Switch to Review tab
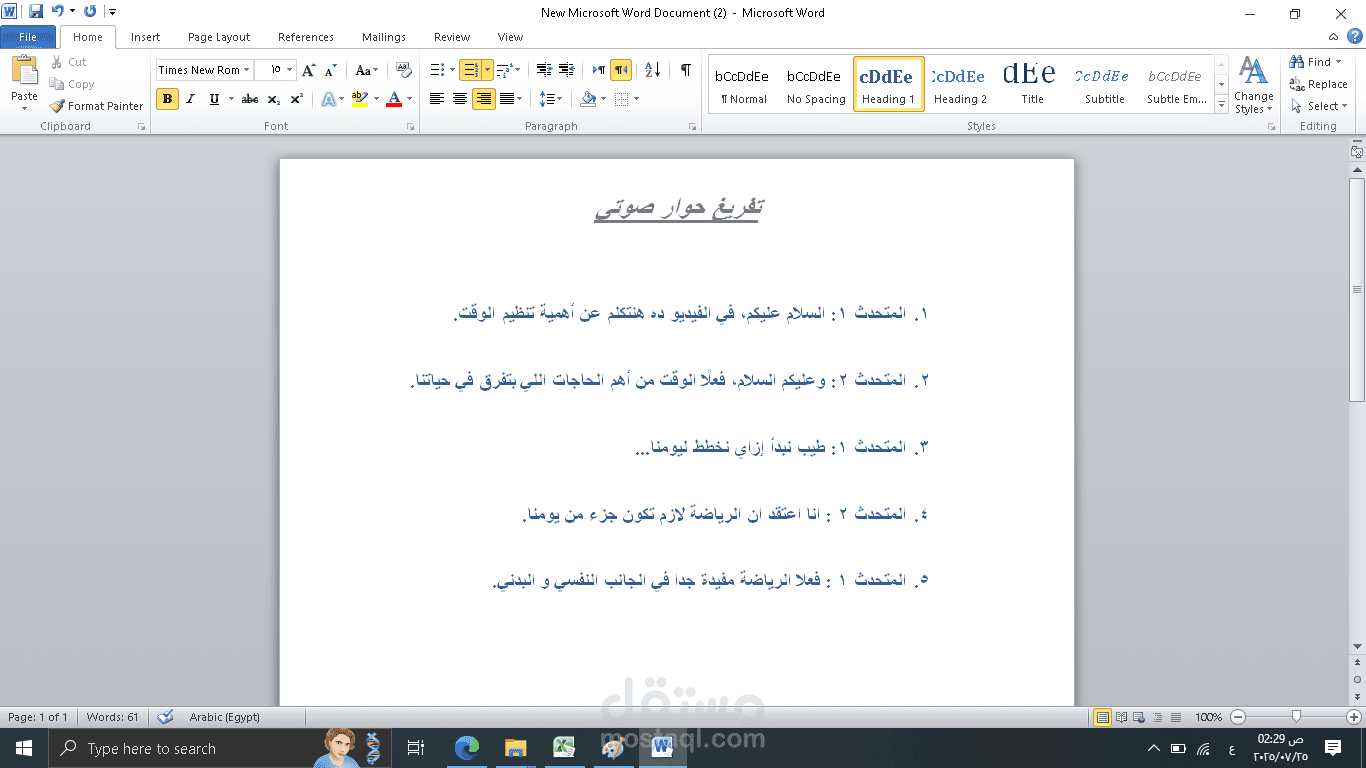The height and width of the screenshot is (768, 1366). pyautogui.click(x=452, y=37)
